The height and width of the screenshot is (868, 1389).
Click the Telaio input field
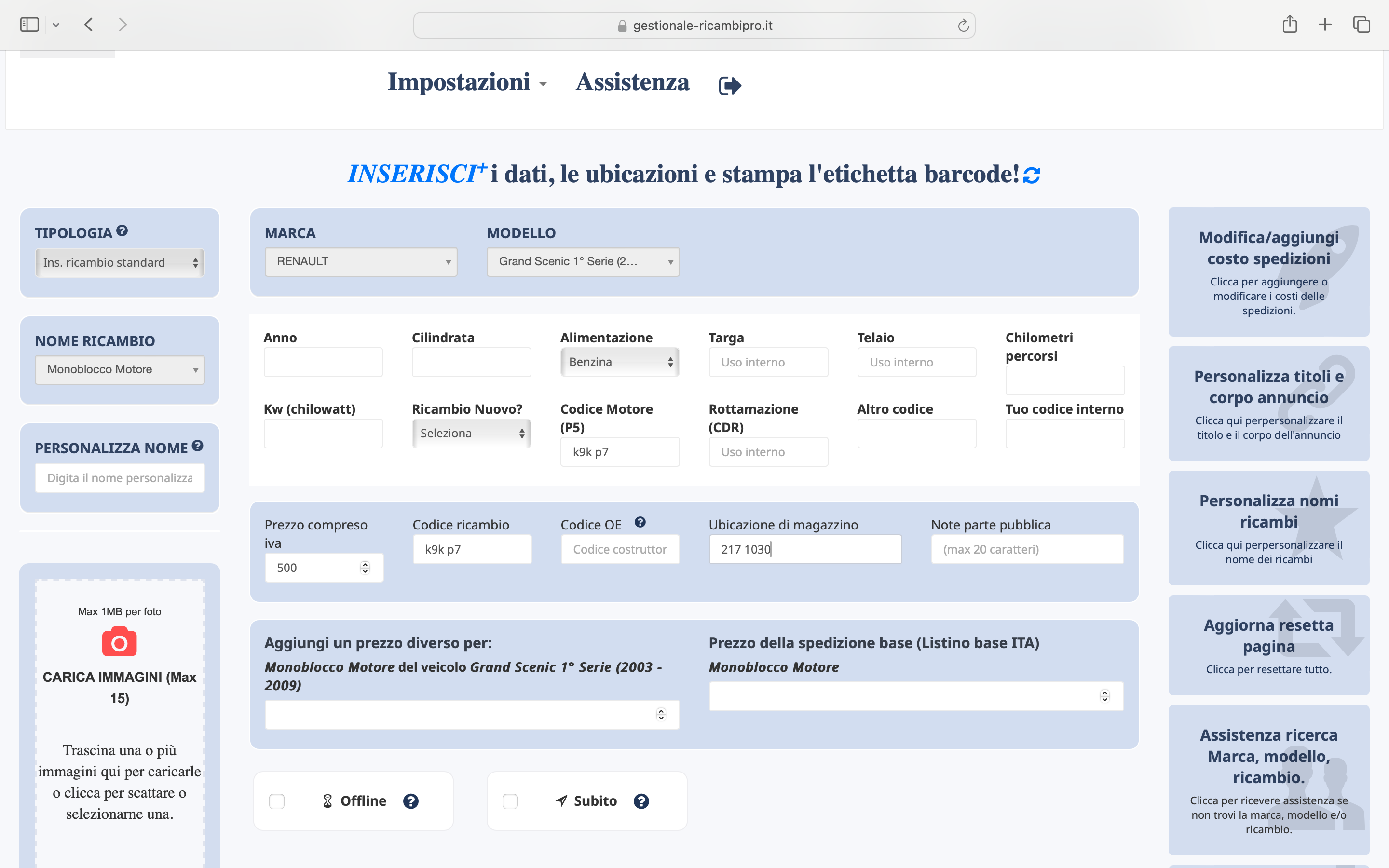pyautogui.click(x=917, y=362)
